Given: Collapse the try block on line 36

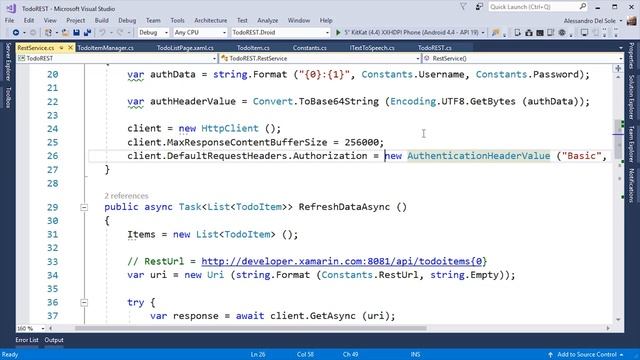Looking at the screenshot, I should (84, 302).
